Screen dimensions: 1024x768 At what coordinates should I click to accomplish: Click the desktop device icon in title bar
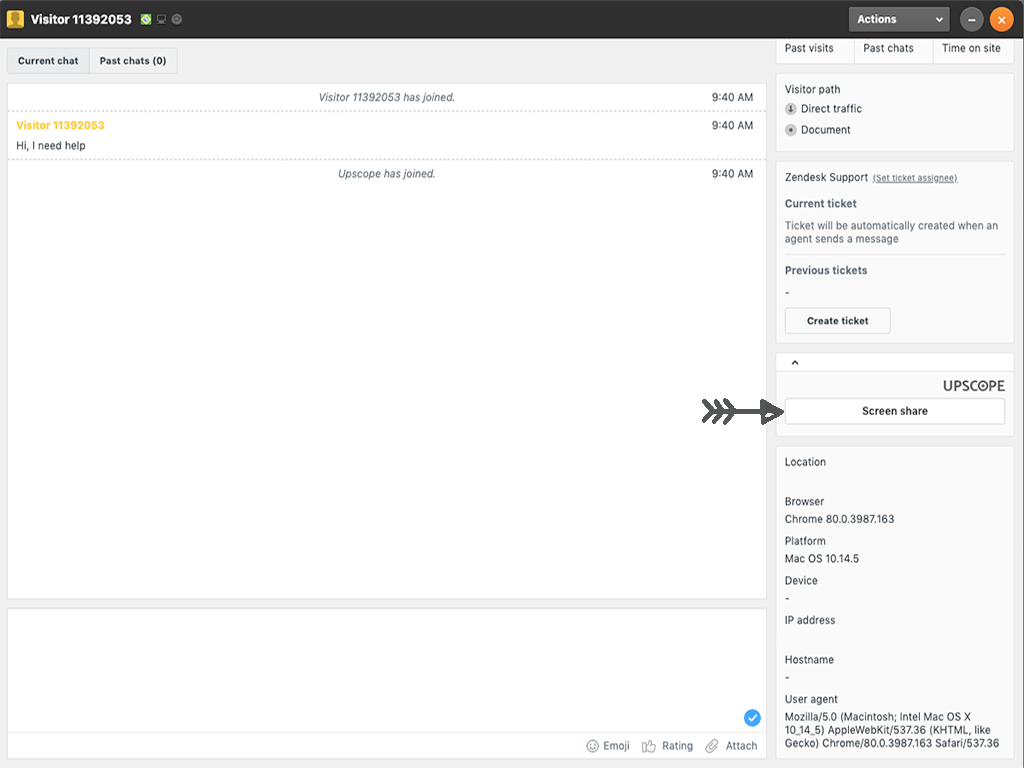pos(161,20)
